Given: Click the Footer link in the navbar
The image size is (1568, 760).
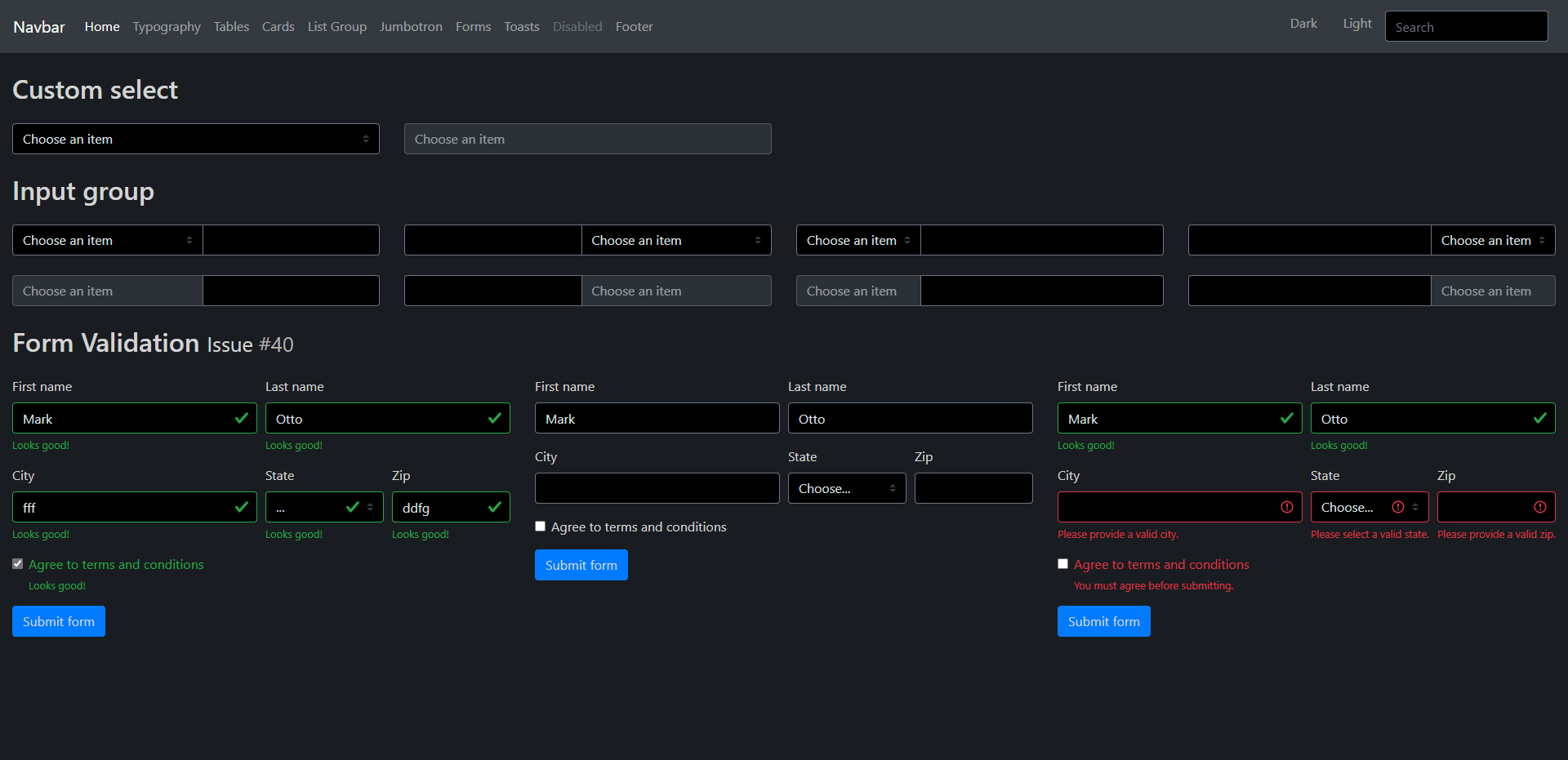Looking at the screenshot, I should click(634, 26).
